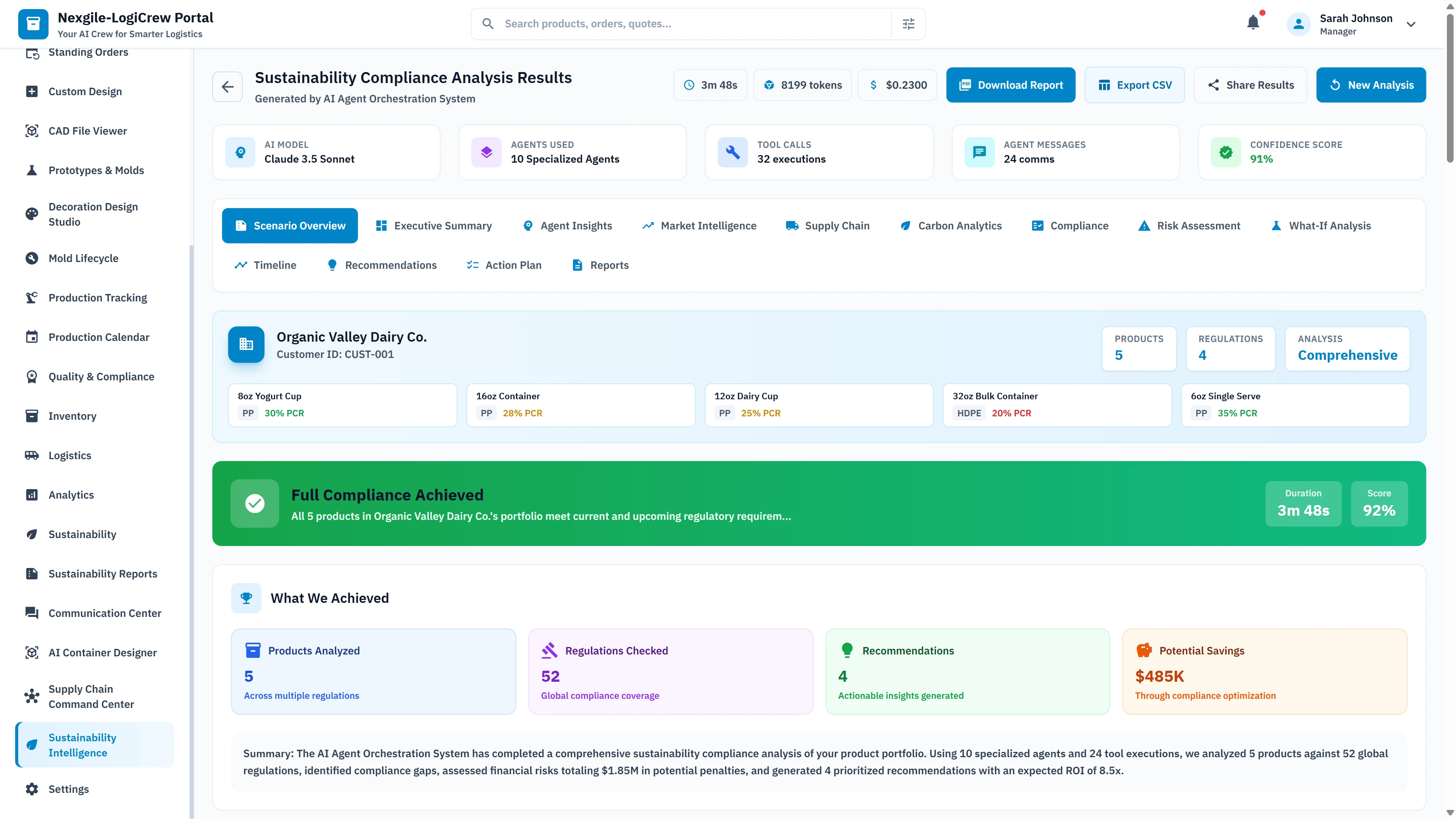Open the AI Container Designer icon
The height and width of the screenshot is (819, 1456).
(x=32, y=652)
